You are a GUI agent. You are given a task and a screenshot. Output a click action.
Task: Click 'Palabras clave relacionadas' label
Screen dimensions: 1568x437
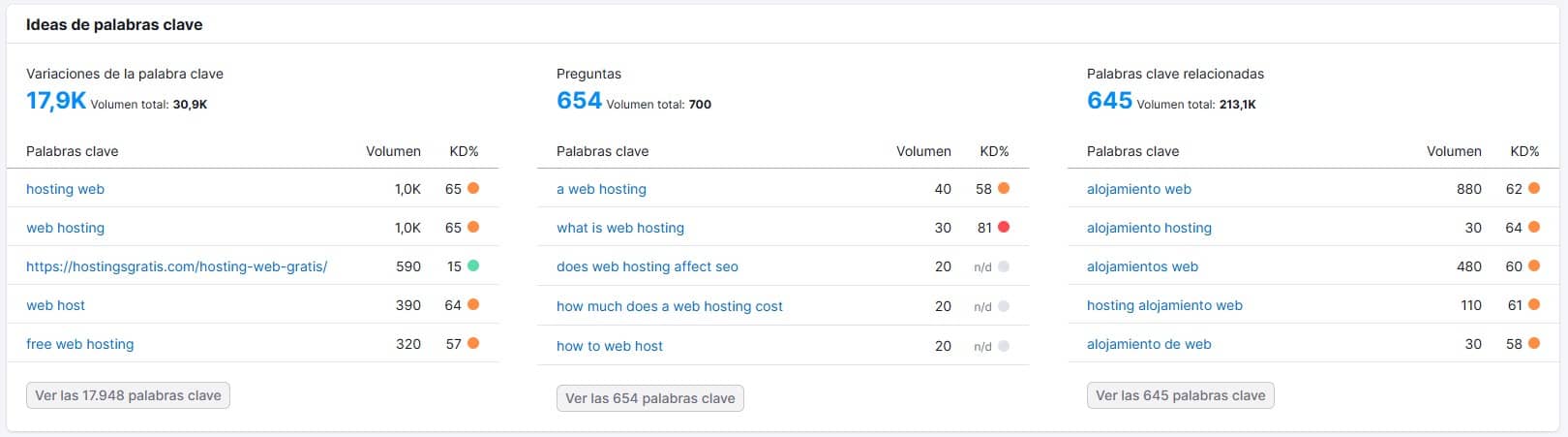coord(1175,74)
